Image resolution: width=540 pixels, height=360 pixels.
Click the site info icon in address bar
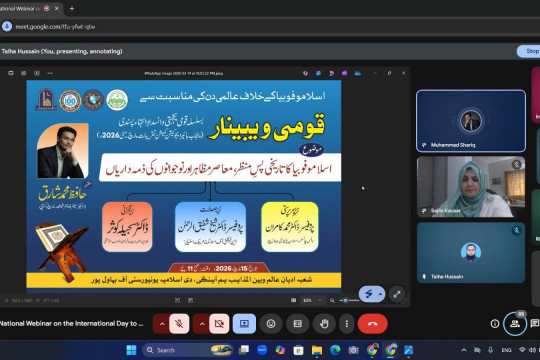tap(7, 27)
